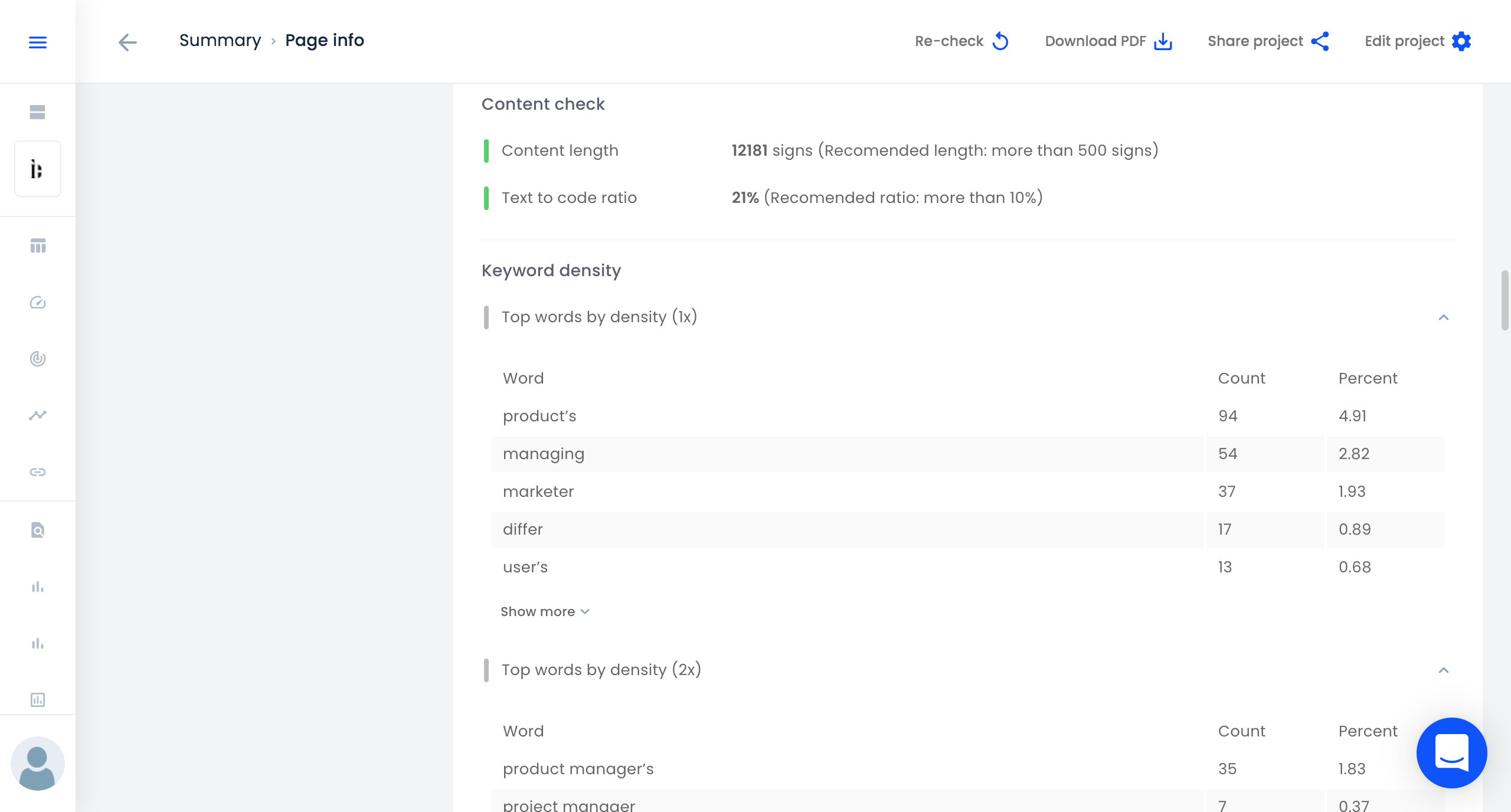1511x812 pixels.
Task: Go to Summary breadcrumb
Action: [220, 40]
